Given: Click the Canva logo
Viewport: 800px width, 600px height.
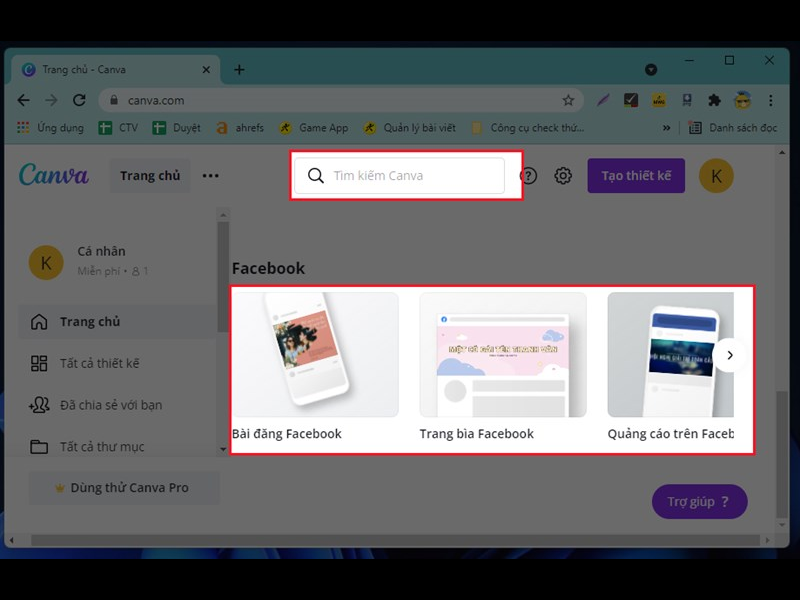Looking at the screenshot, I should pos(54,175).
